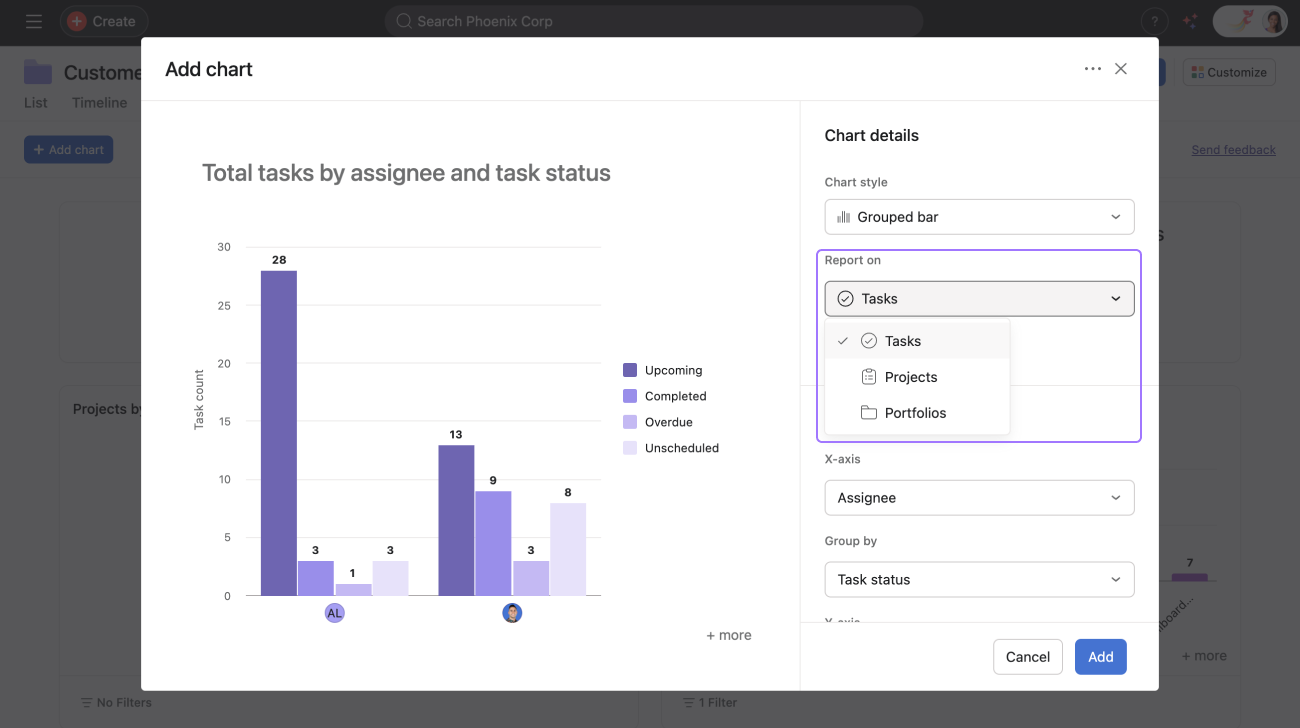Screen dimensions: 1300x728
Task: Open the user profile avatar in top bar
Action: pos(1273,21)
